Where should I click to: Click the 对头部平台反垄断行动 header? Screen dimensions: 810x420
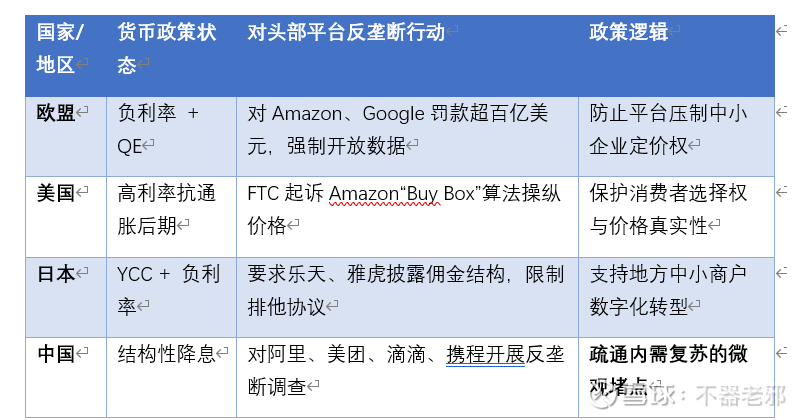coord(346,33)
